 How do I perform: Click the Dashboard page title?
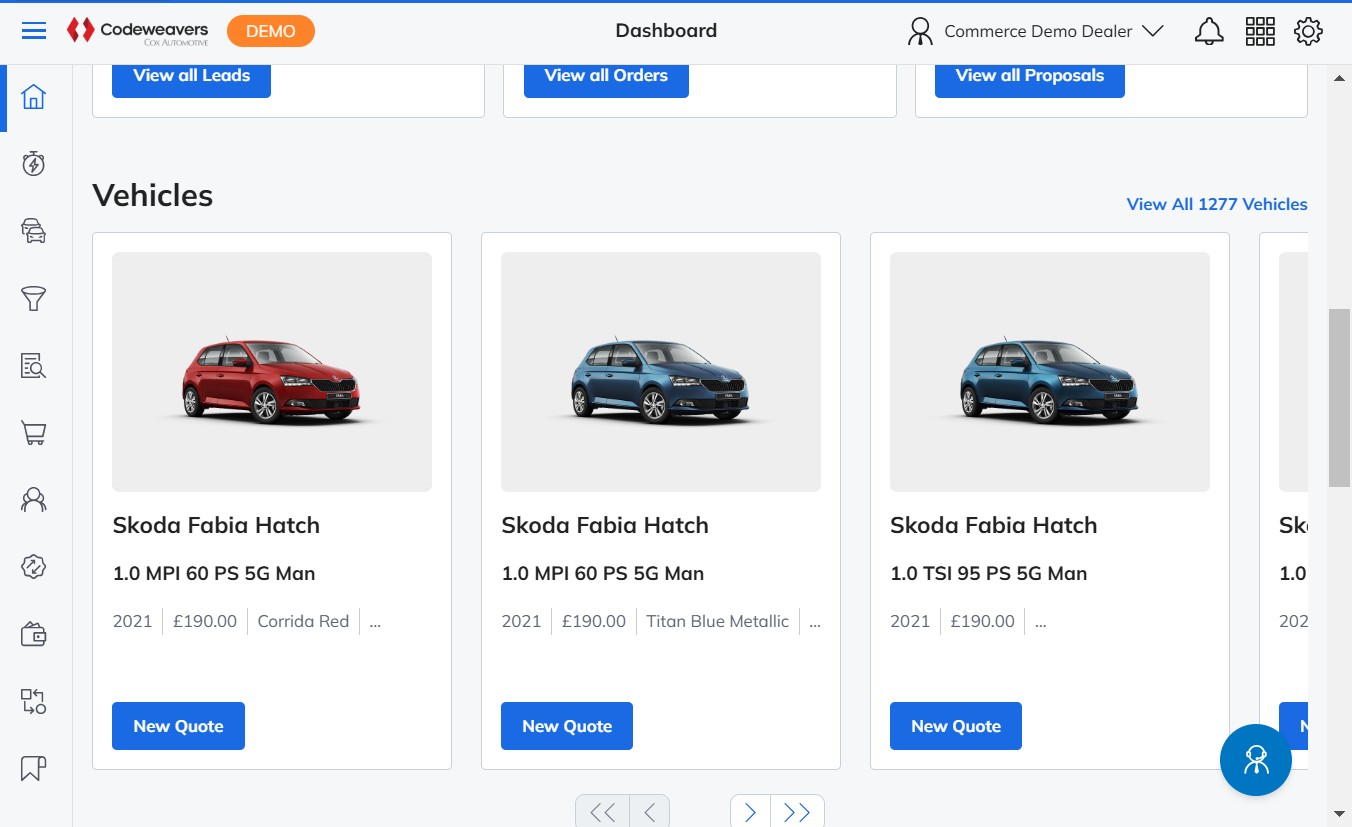[666, 31]
